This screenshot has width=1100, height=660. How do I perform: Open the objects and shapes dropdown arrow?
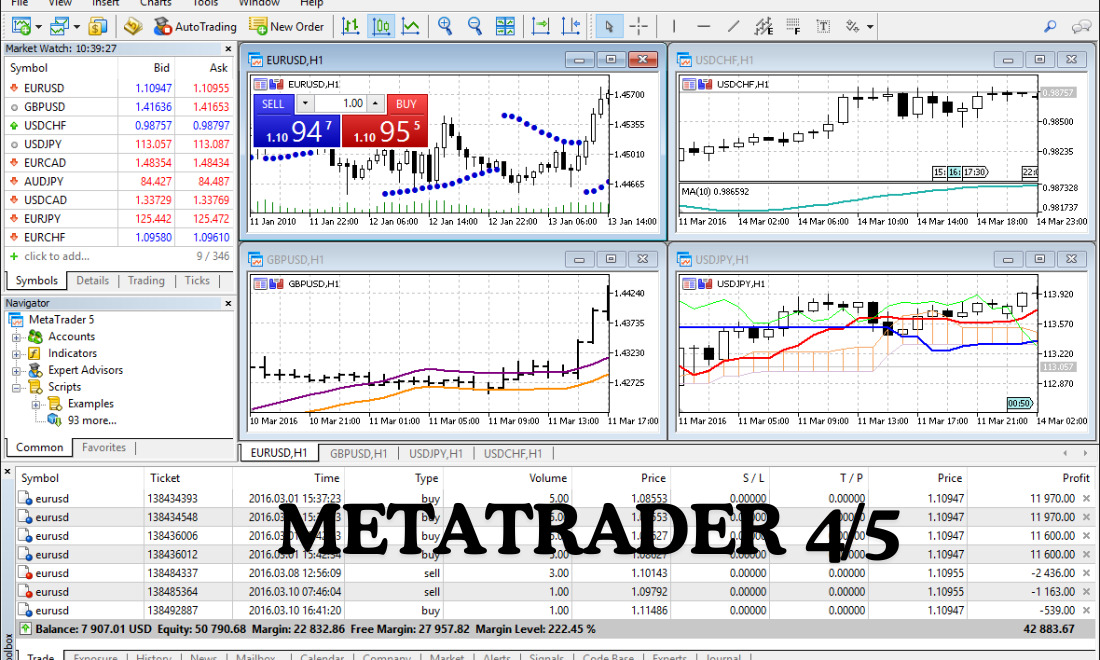[x=870, y=27]
